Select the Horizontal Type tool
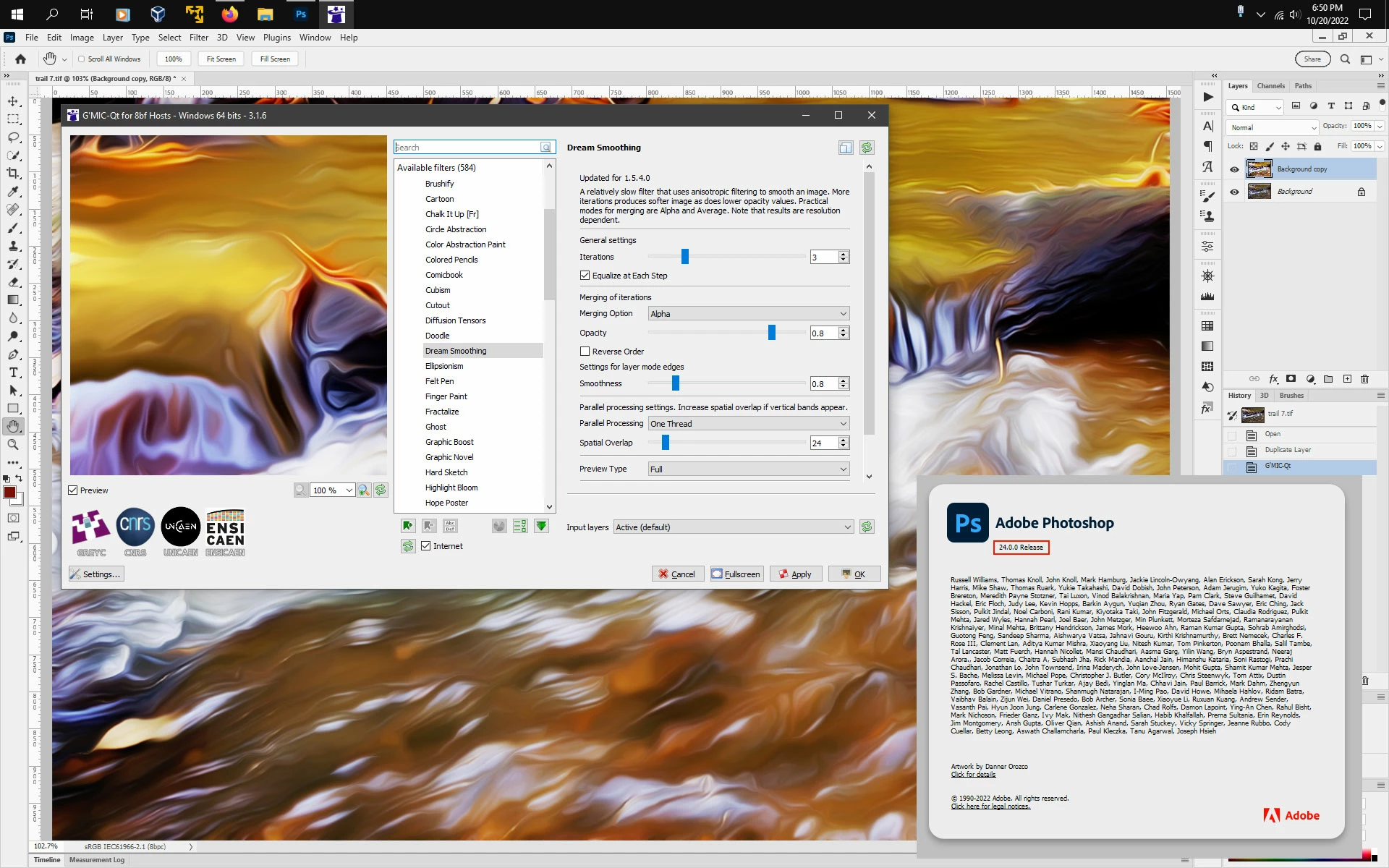 [13, 373]
